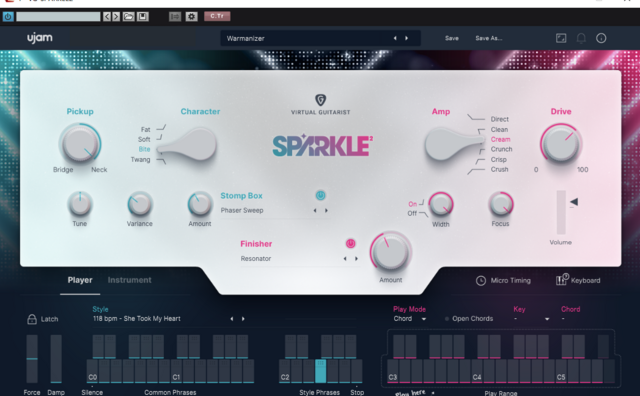Enable the Open Chords option
The image size is (640, 396).
447,319
